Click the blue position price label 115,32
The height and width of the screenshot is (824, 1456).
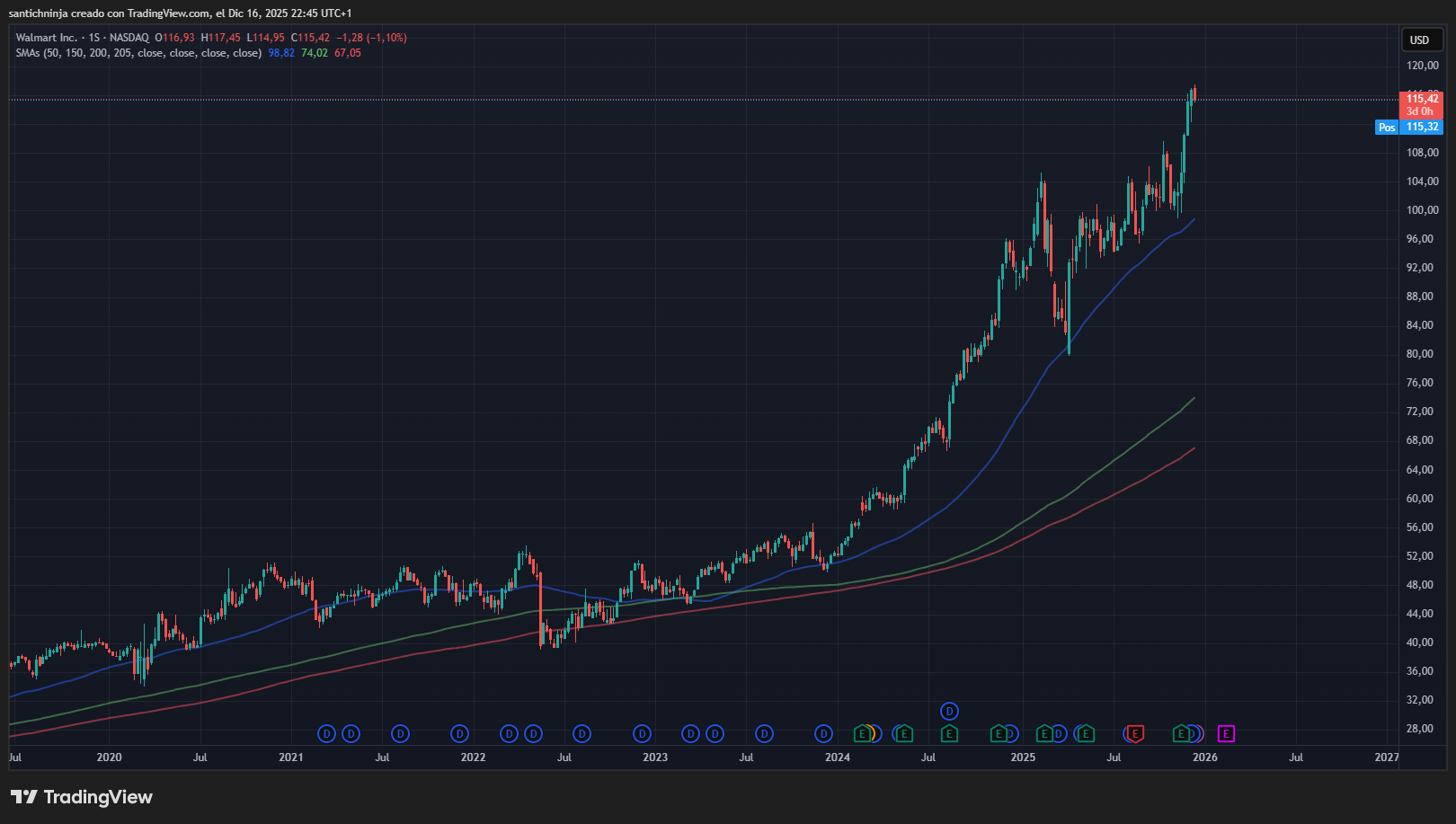[1422, 128]
